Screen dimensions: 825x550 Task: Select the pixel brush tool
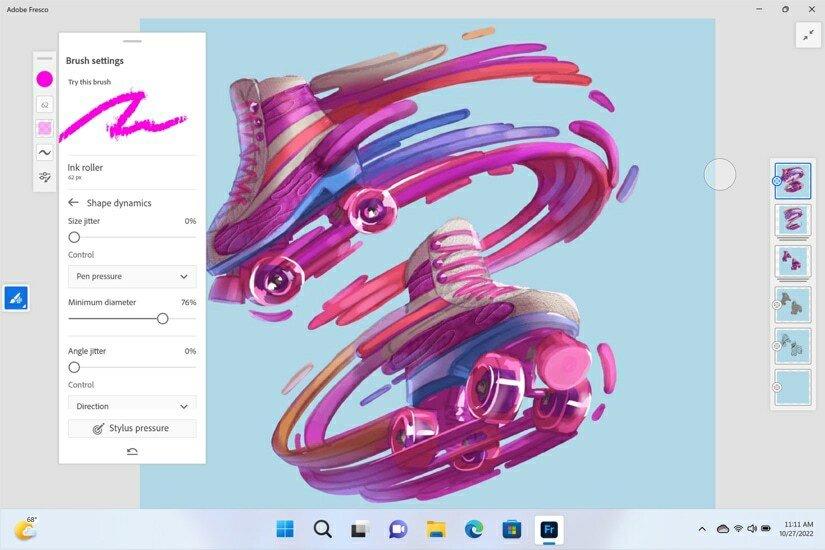16,298
